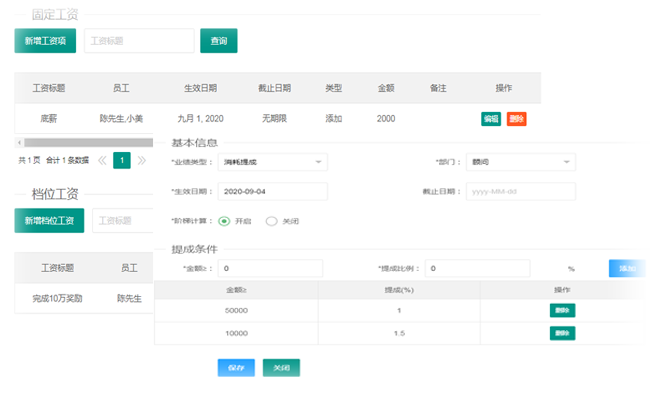Delete the 底薪 salary row

tap(516, 118)
